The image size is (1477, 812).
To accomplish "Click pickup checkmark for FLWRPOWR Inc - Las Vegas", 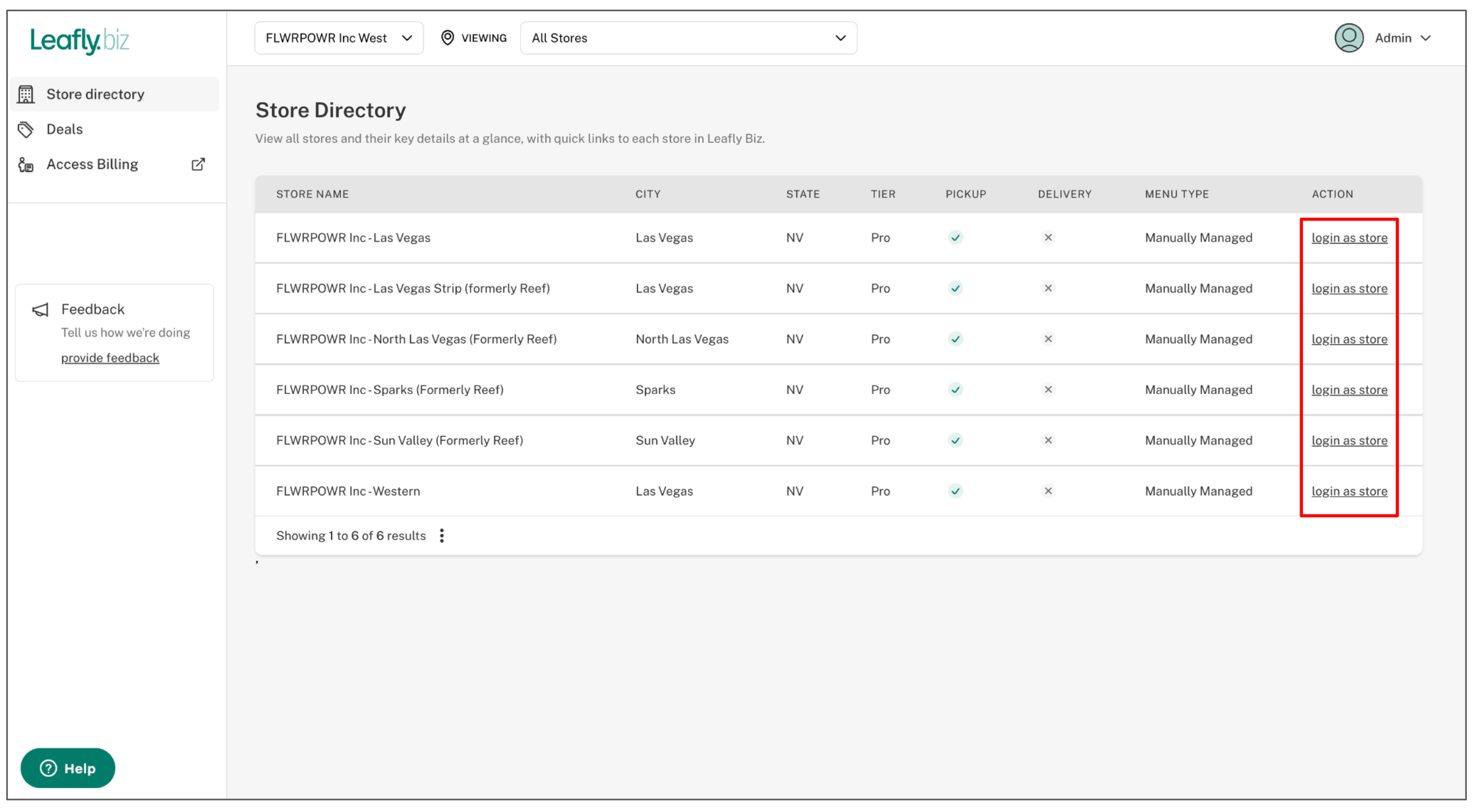I will [955, 238].
